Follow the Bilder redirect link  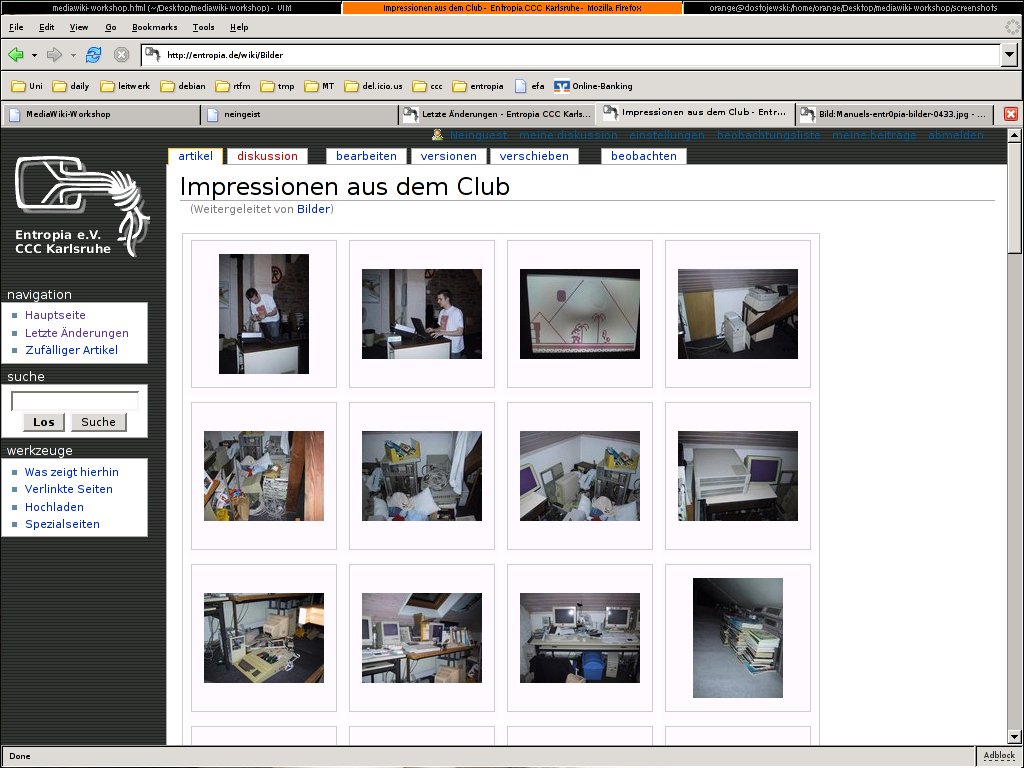tap(313, 209)
